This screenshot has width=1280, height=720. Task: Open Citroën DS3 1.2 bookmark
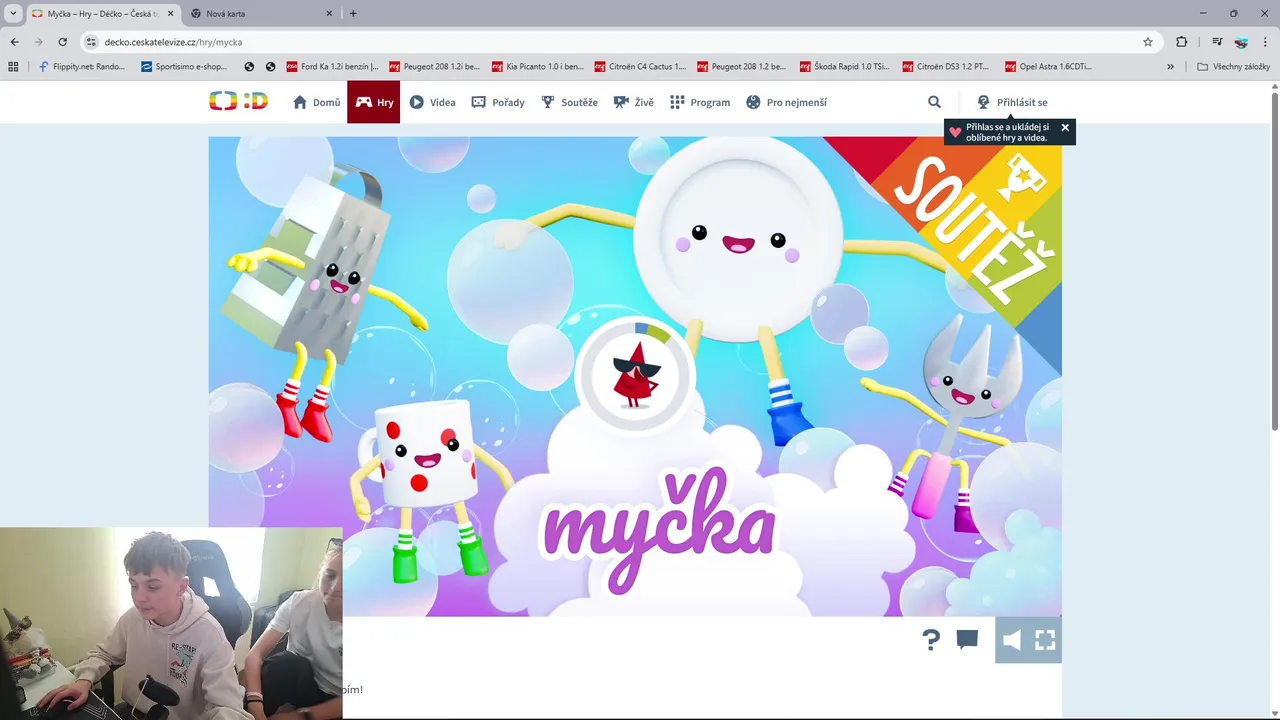(948, 67)
